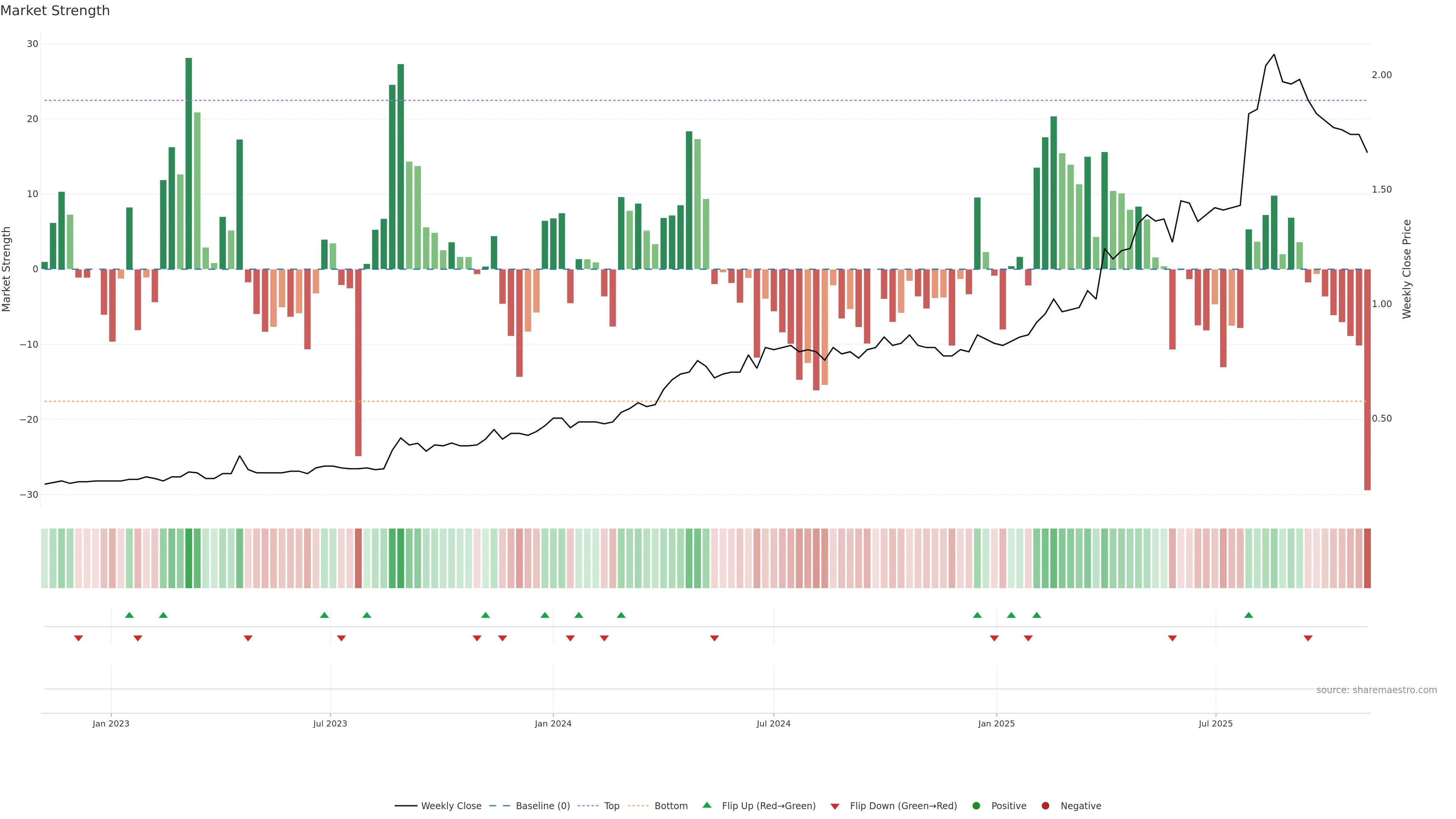The width and height of the screenshot is (1456, 819).
Task: Click the first green flip-up marker after Jan 2023
Action: (x=129, y=615)
